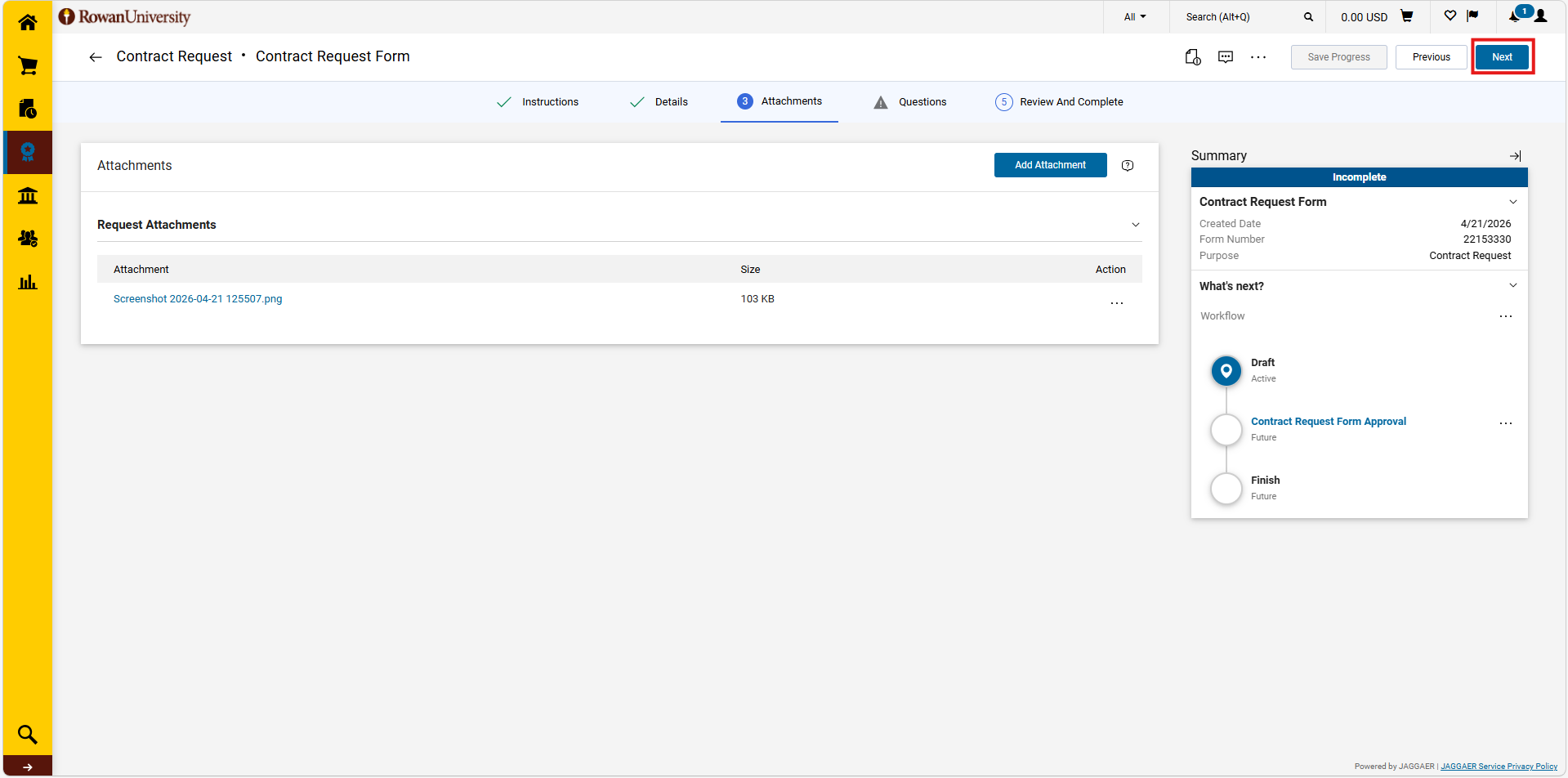
Task: Open Screenshot 2026-04-21 125507.png link
Action: click(x=198, y=299)
